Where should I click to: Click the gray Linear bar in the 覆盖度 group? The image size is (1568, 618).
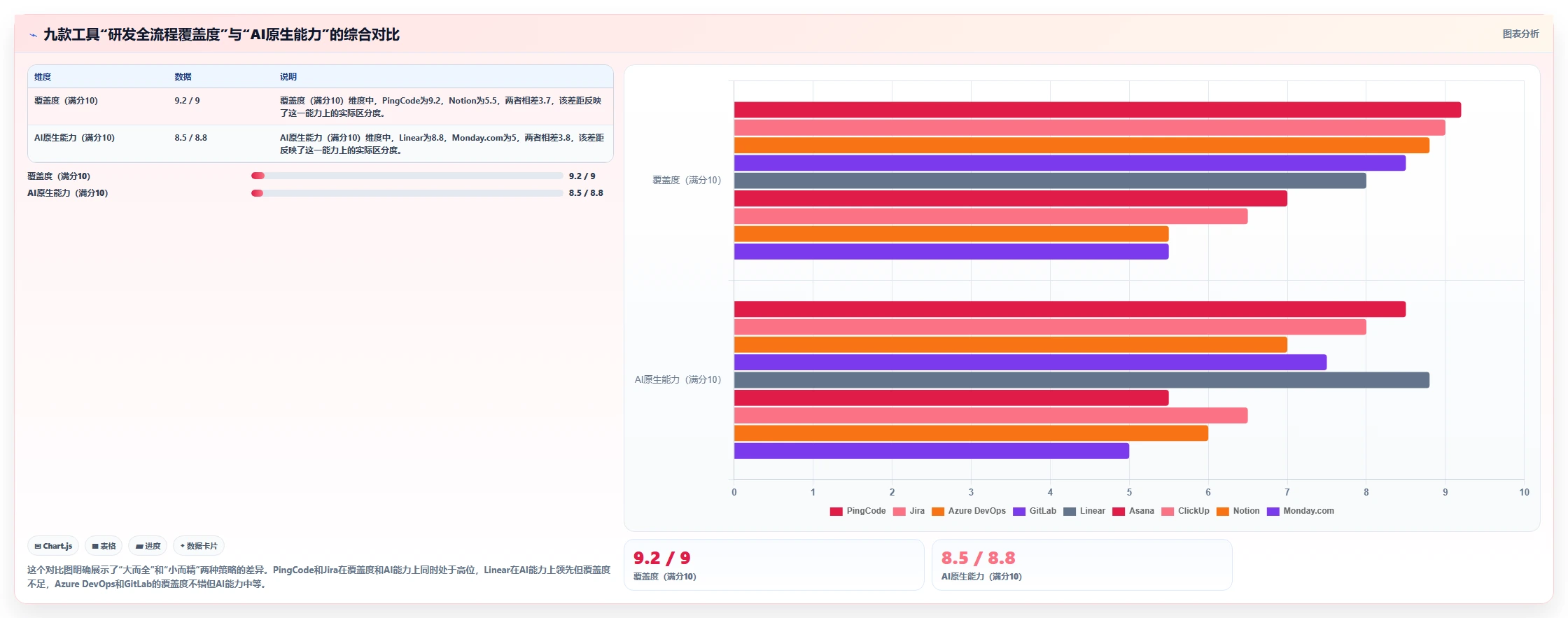[1050, 181]
